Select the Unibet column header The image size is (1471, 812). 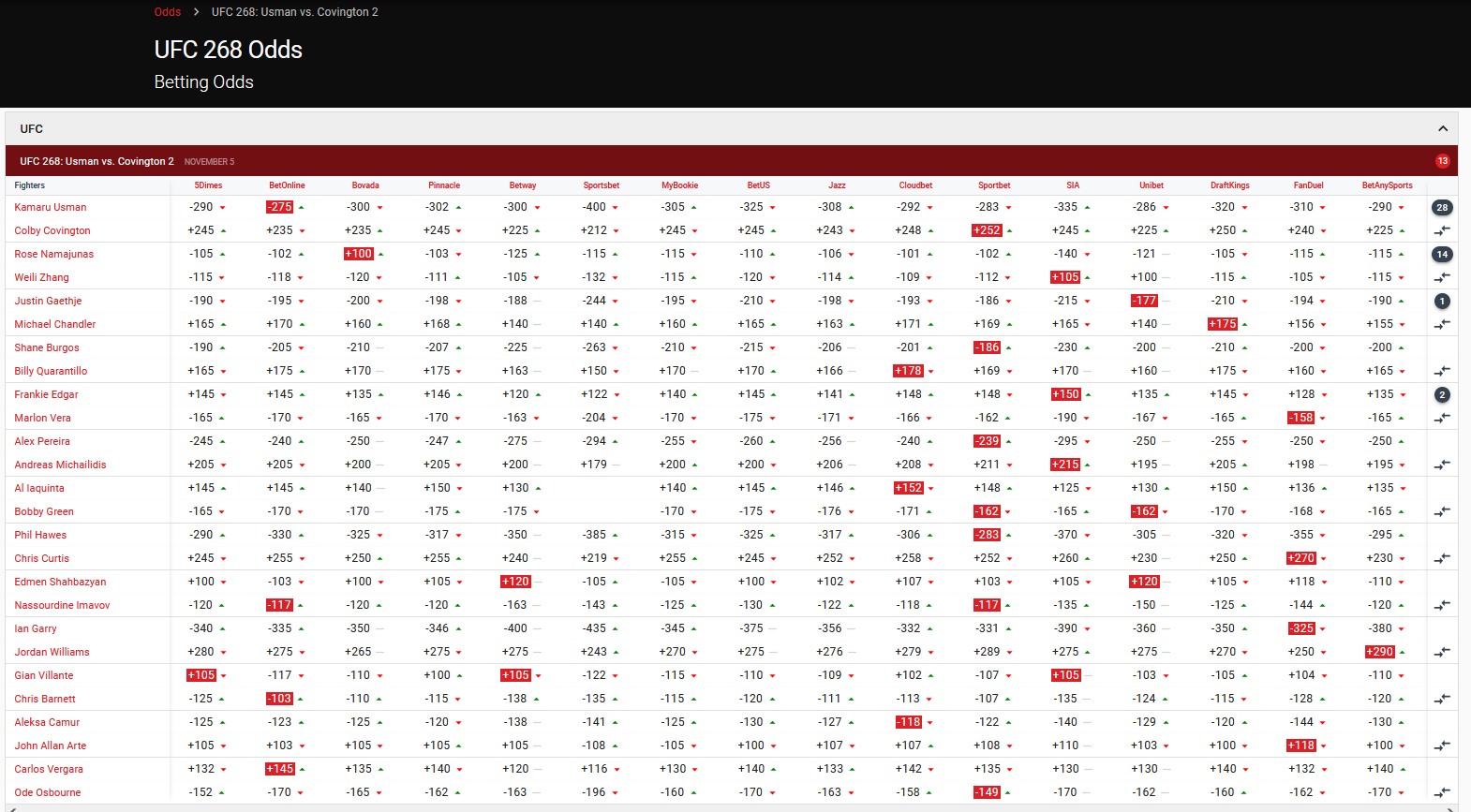click(x=1152, y=185)
